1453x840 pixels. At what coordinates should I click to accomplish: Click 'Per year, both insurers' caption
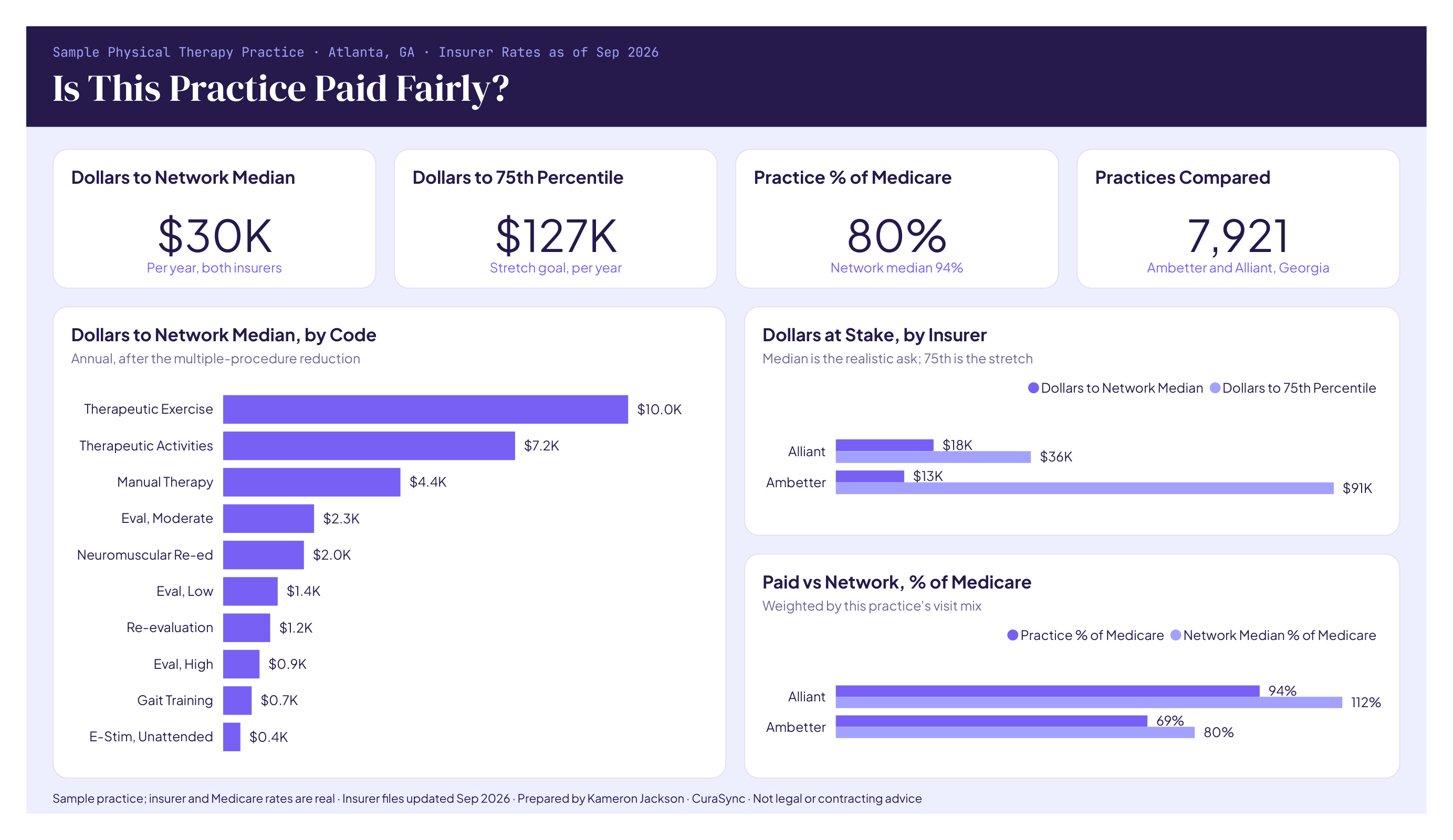[214, 268]
